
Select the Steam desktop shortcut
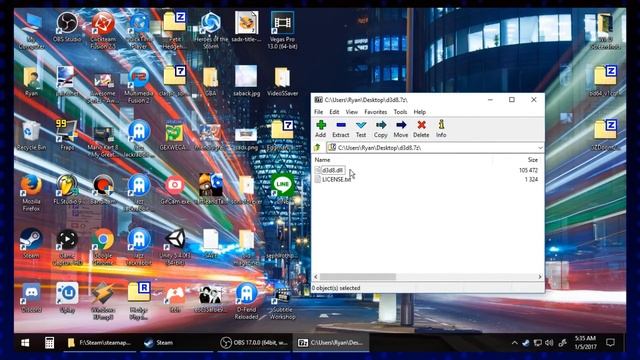click(x=31, y=244)
